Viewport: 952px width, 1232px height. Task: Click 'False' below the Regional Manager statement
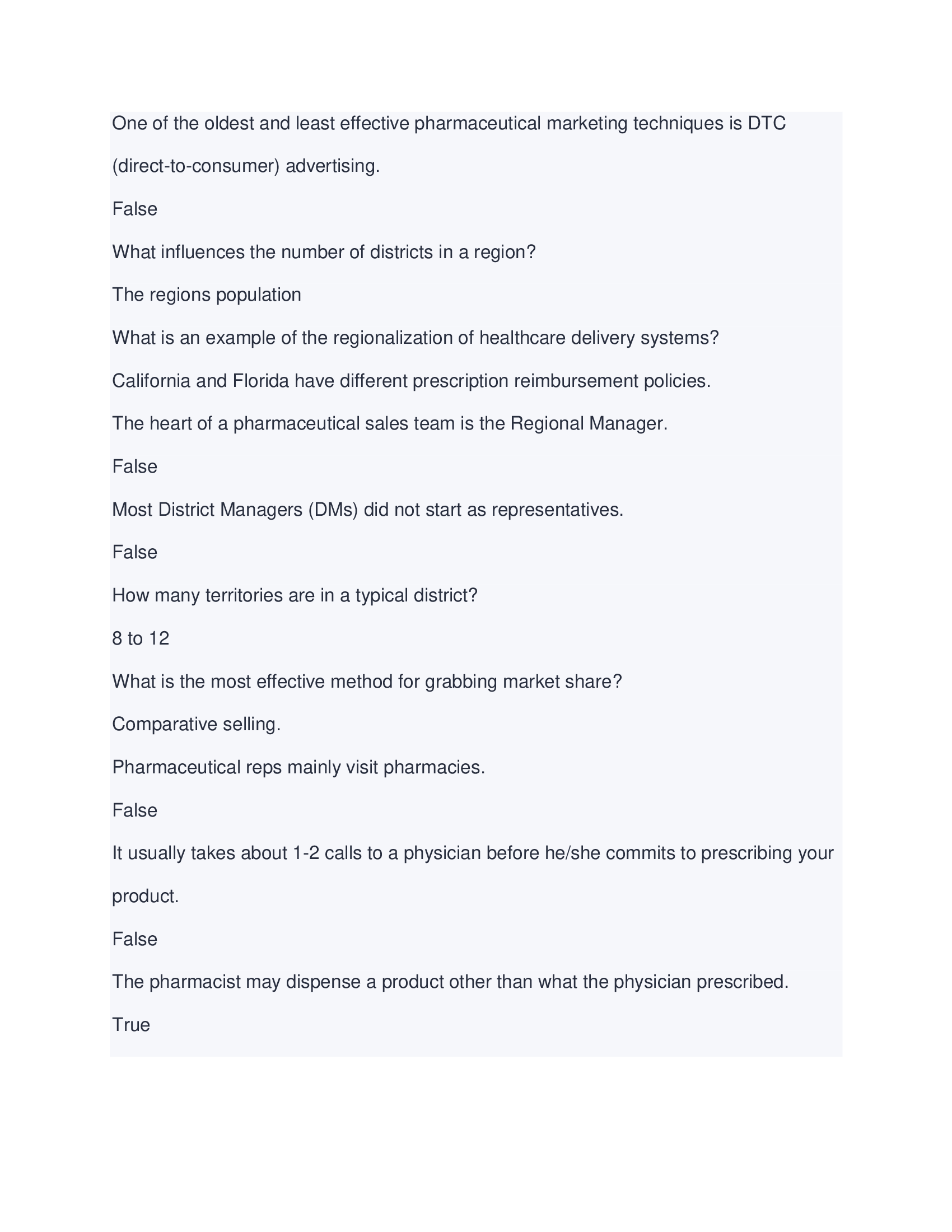[x=134, y=467]
